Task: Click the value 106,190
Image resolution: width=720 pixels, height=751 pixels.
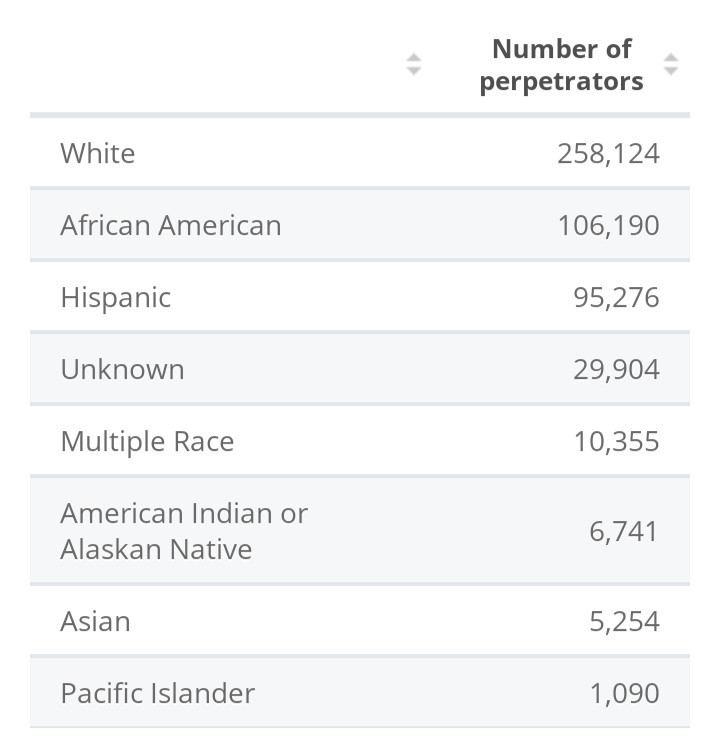Action: pos(608,225)
